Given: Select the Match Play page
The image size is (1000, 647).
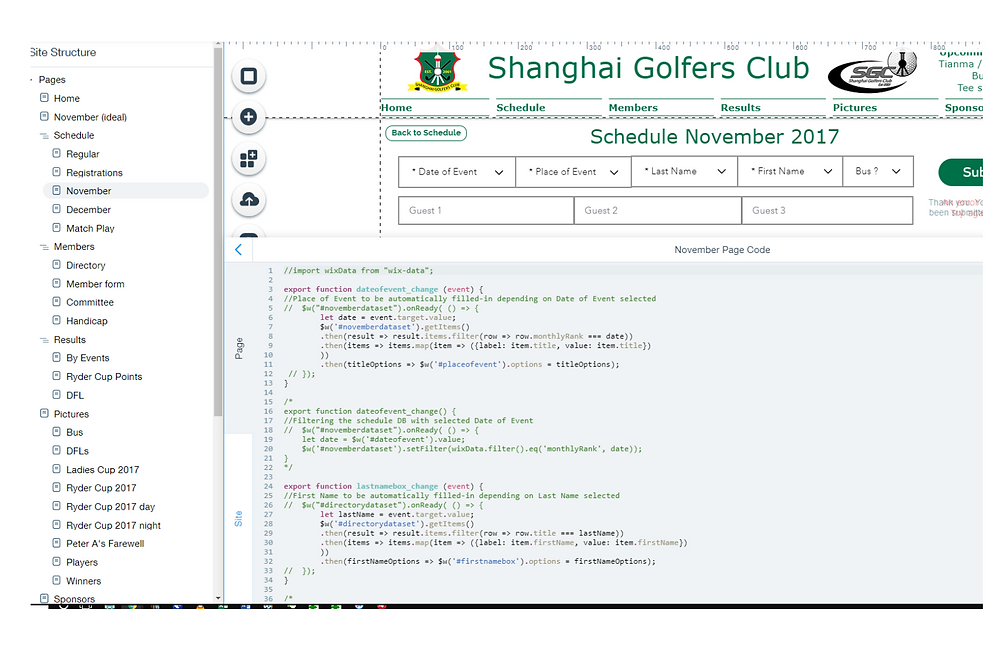Looking at the screenshot, I should pos(90,228).
